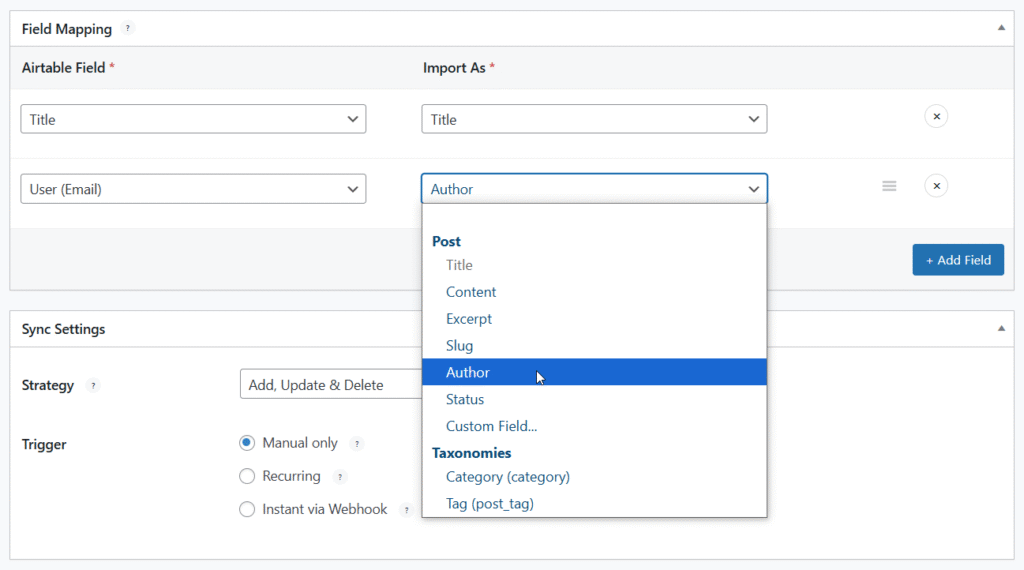Click the Taxonomies group heading
Screen dimensions: 1024x570
pos(472,452)
